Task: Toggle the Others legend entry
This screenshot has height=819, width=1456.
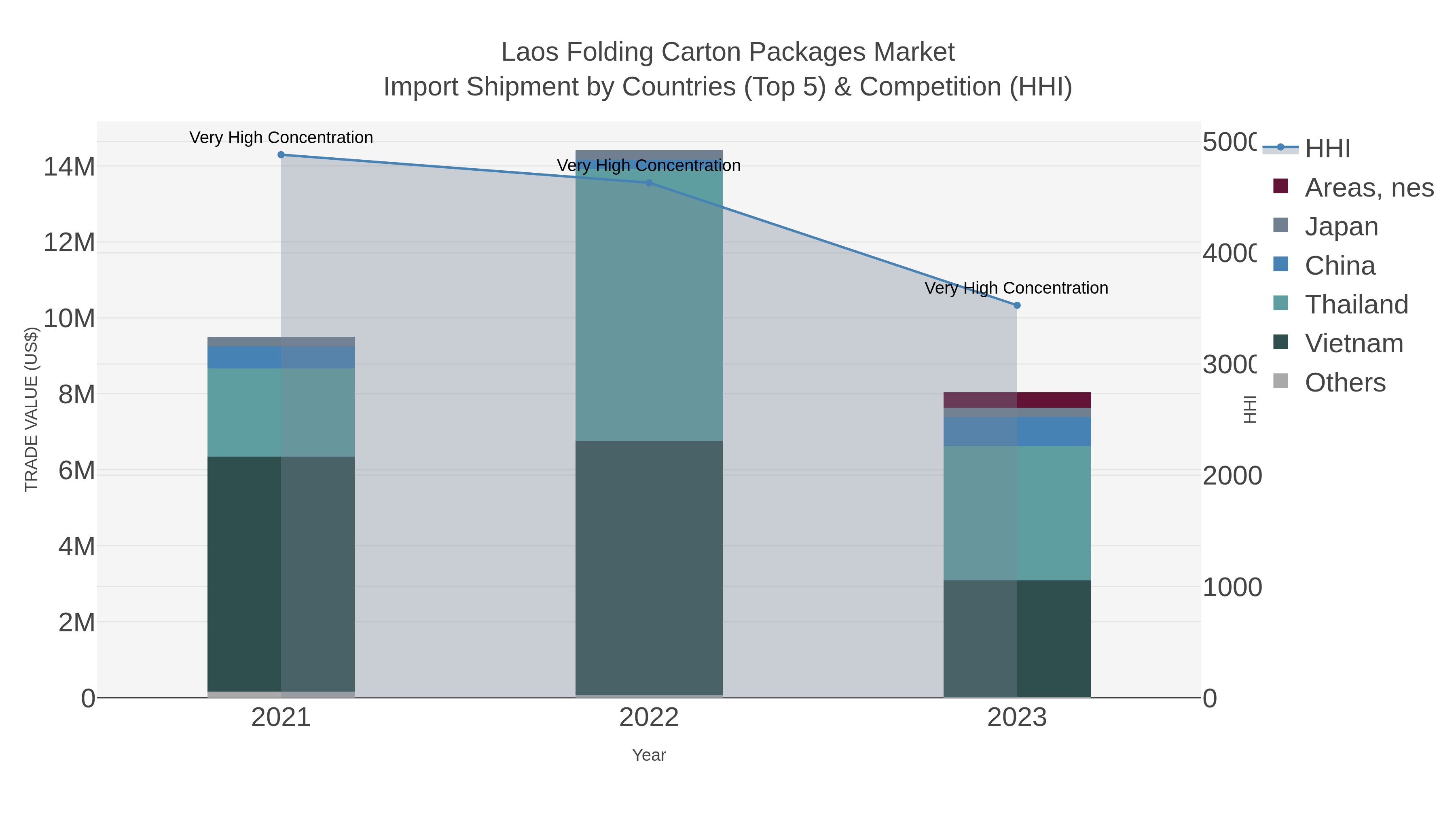Action: click(x=1329, y=382)
